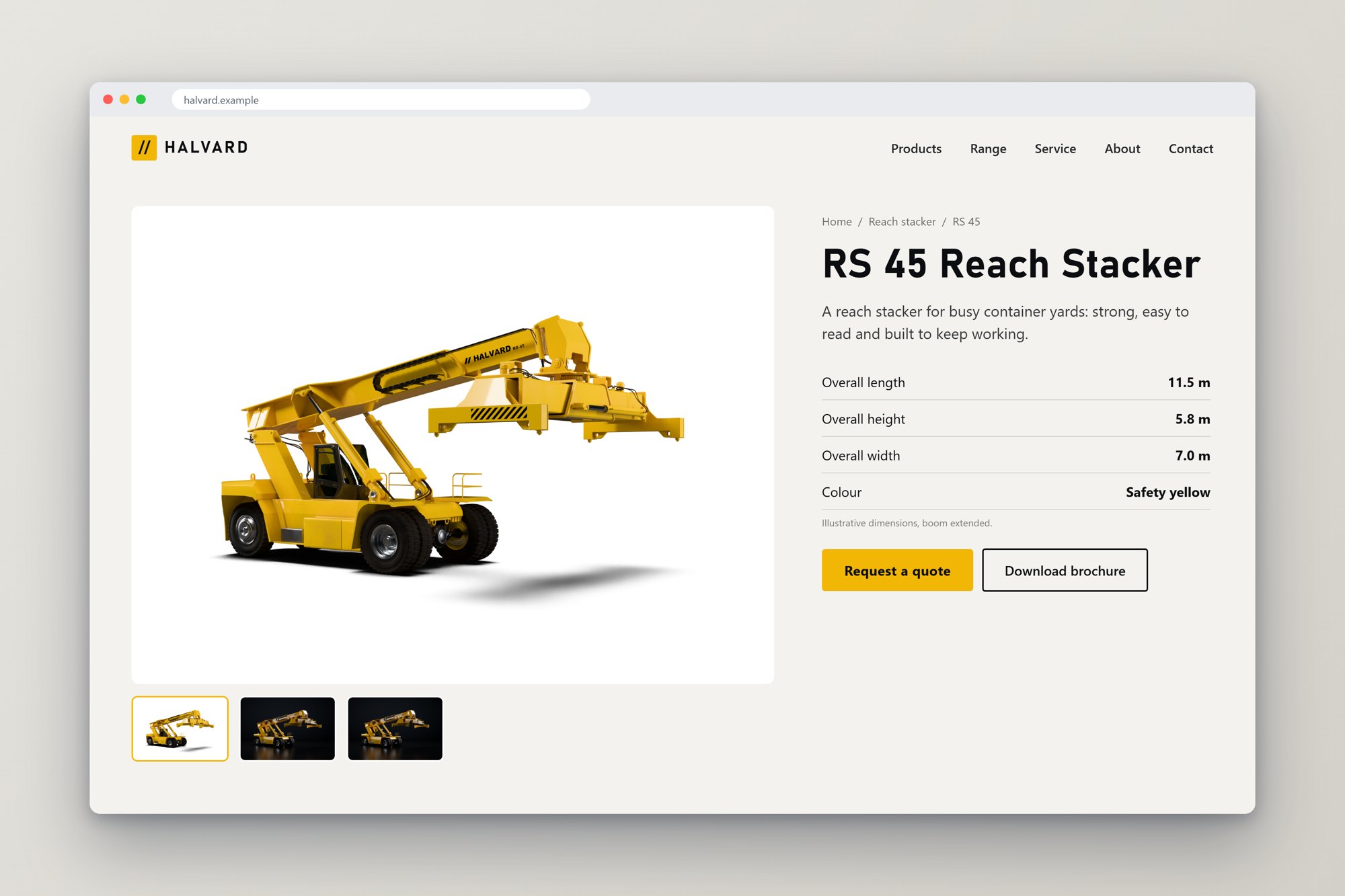
Task: Click the RS 45 breadcrumb
Action: pyautogui.click(x=966, y=222)
